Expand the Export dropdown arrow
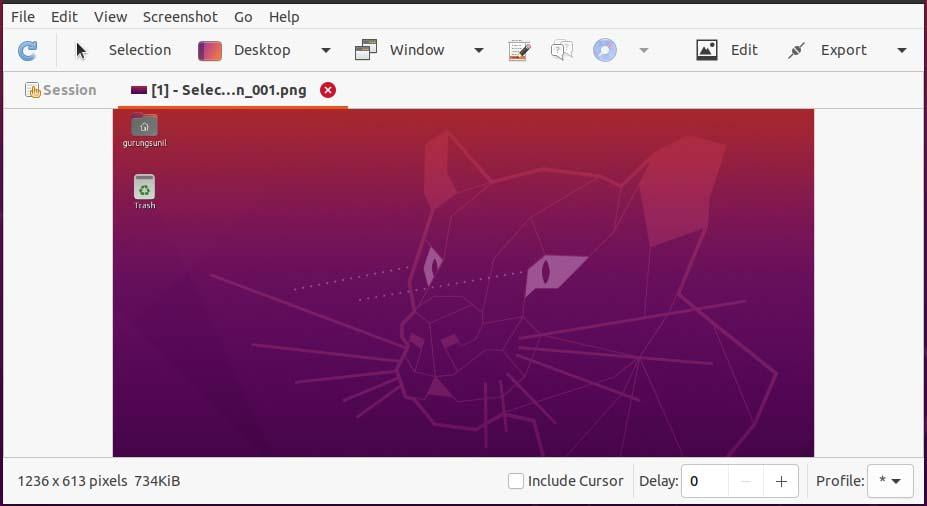927x506 pixels. tap(902, 51)
